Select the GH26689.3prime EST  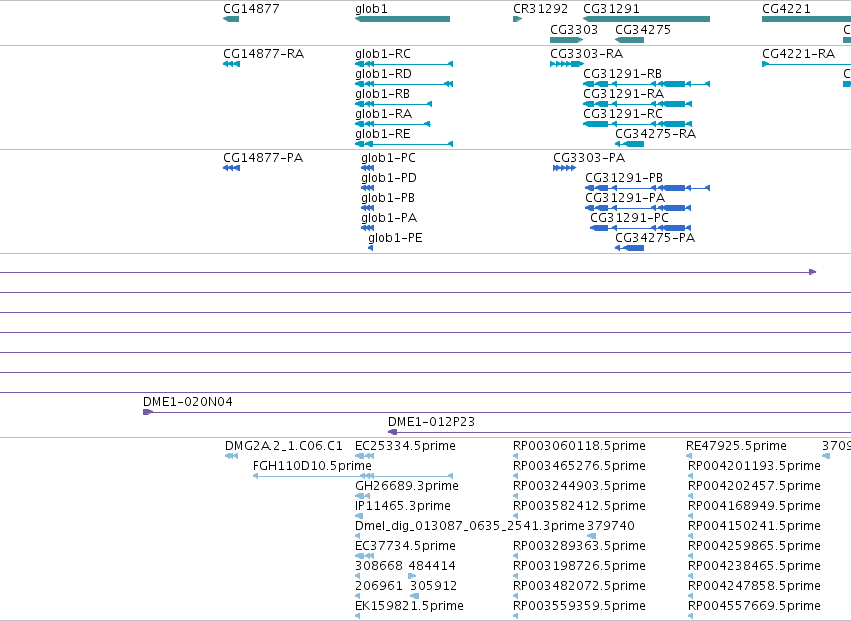[363, 496]
